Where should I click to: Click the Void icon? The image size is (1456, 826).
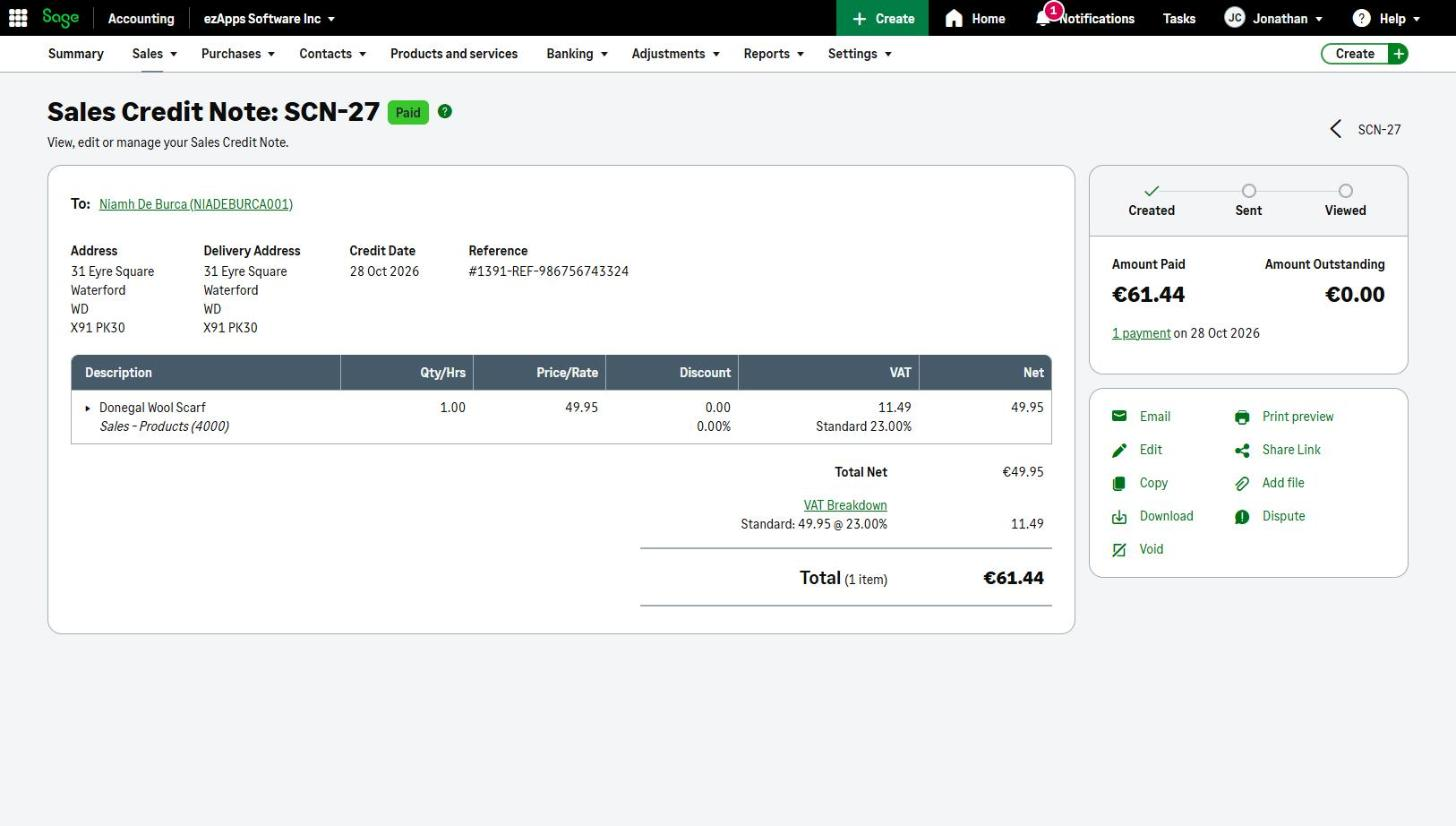1119,549
